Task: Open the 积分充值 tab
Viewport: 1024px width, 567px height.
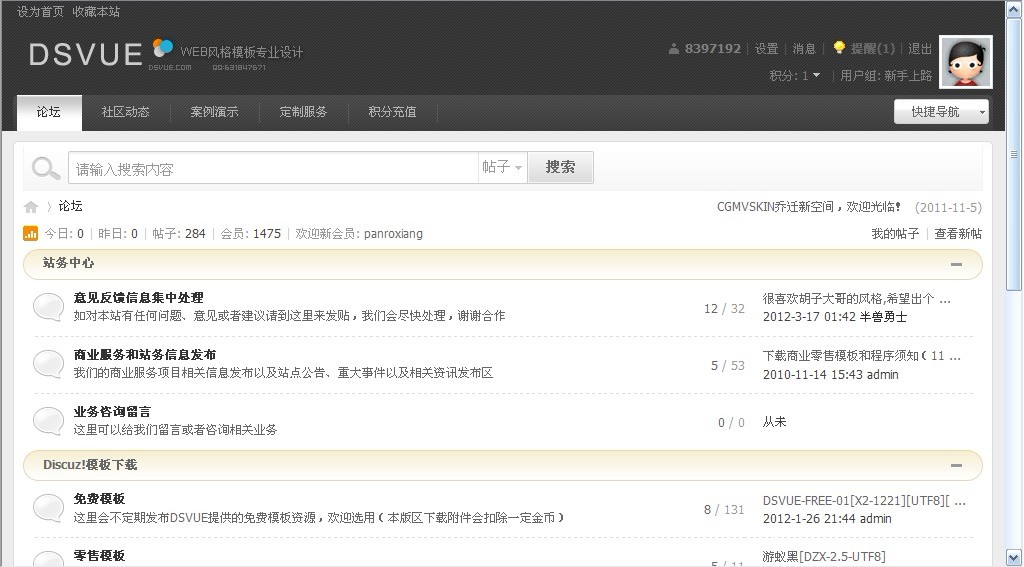Action: 392,112
